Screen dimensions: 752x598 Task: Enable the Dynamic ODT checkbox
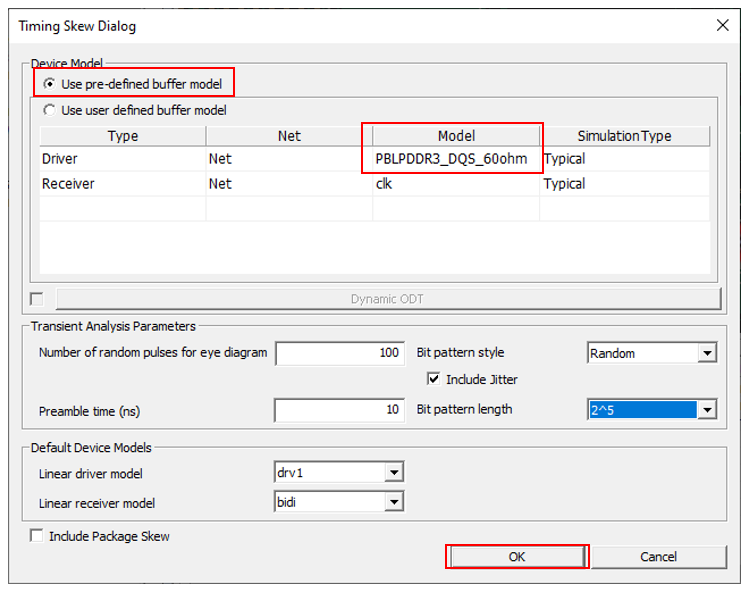point(37,298)
